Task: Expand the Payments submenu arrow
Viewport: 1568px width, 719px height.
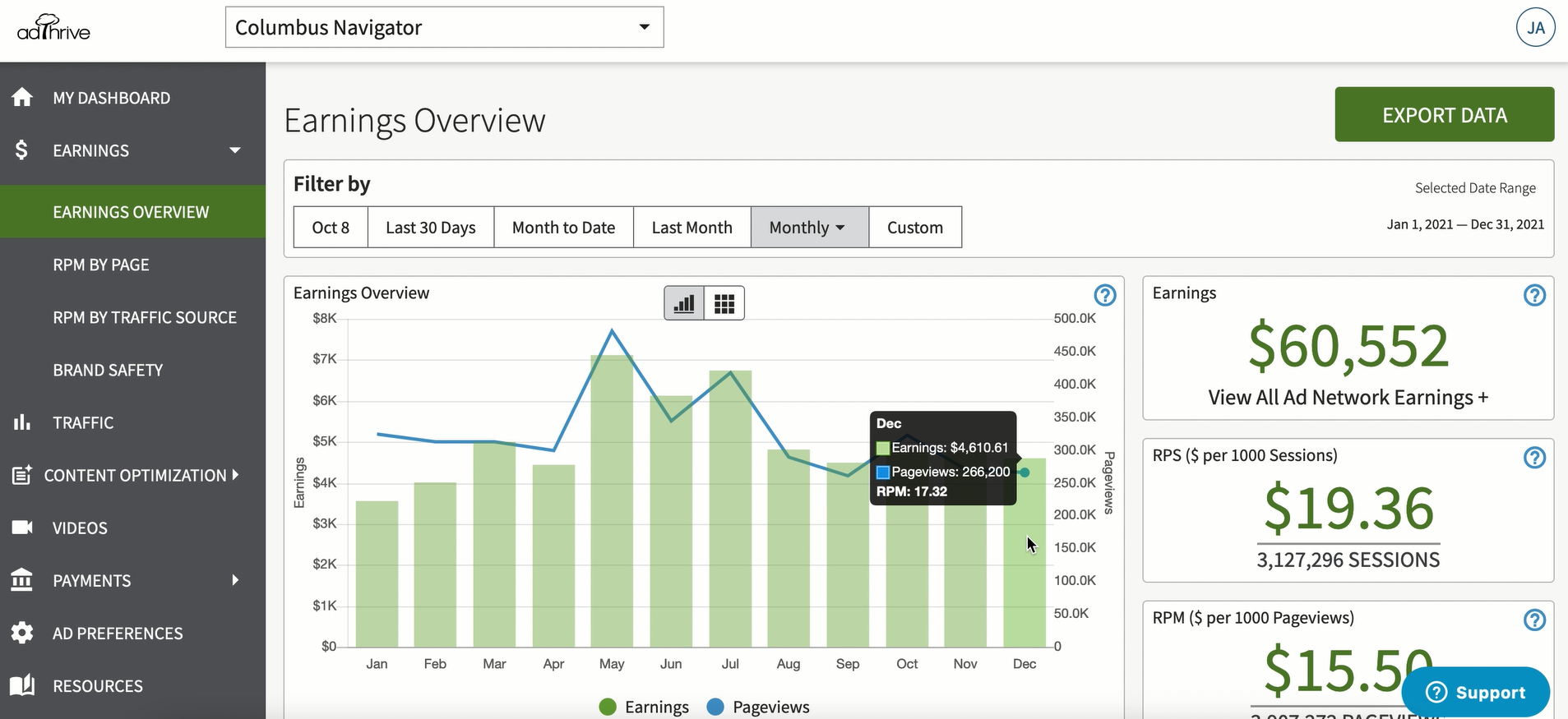Action: (x=235, y=580)
